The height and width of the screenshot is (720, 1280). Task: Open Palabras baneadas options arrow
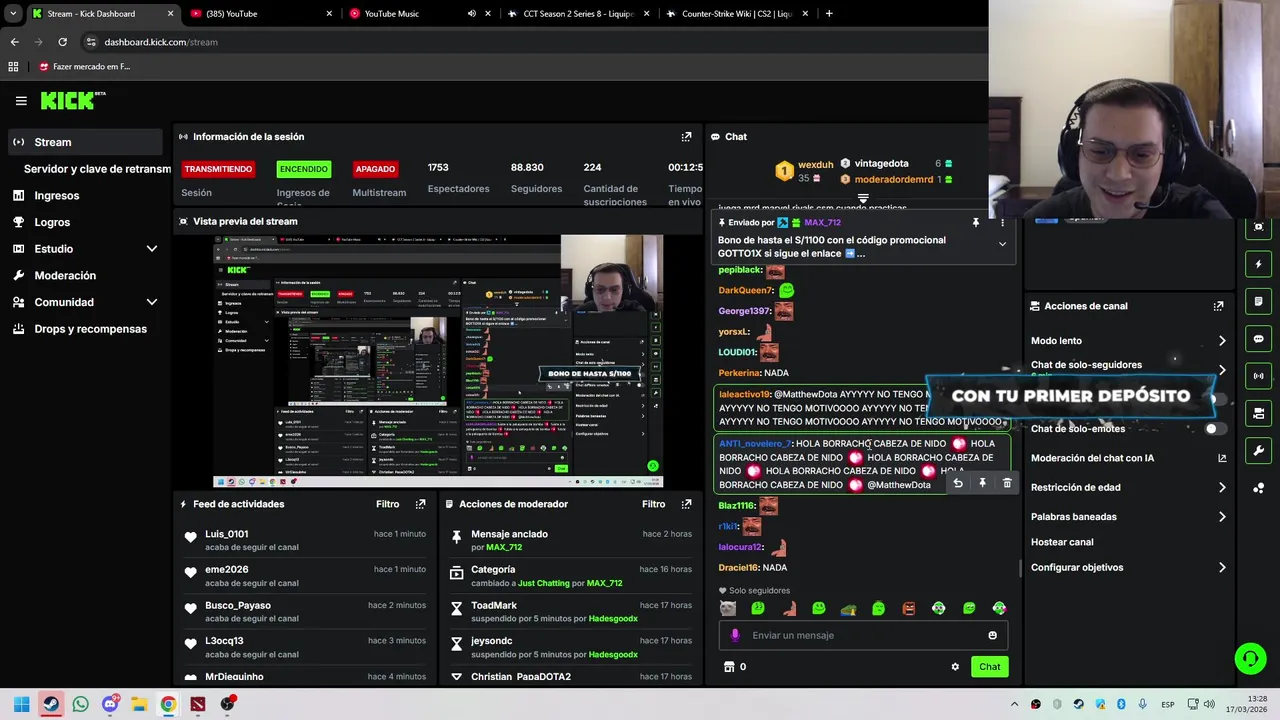pyautogui.click(x=1222, y=517)
